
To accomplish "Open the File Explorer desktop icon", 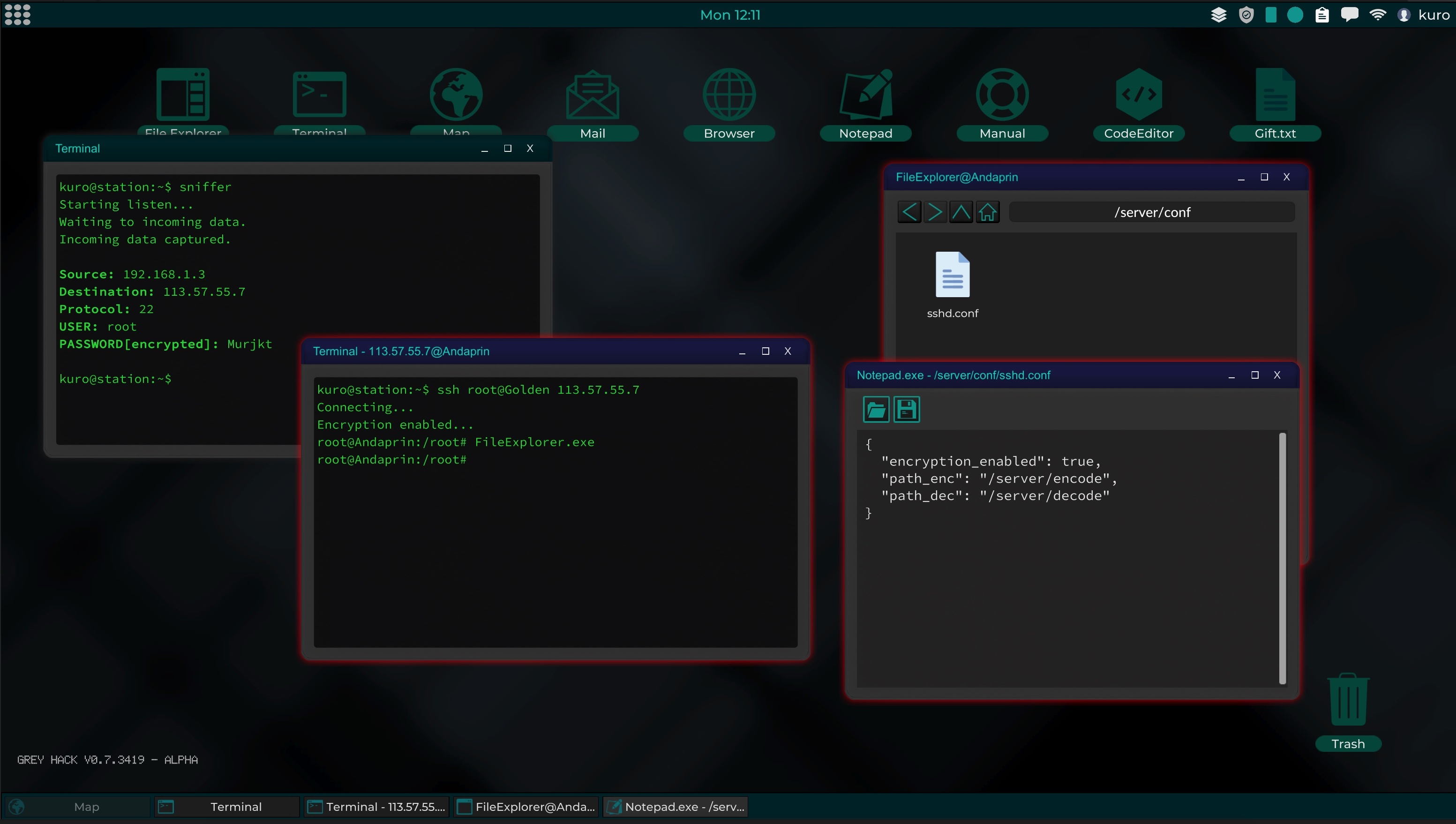I will [x=183, y=101].
